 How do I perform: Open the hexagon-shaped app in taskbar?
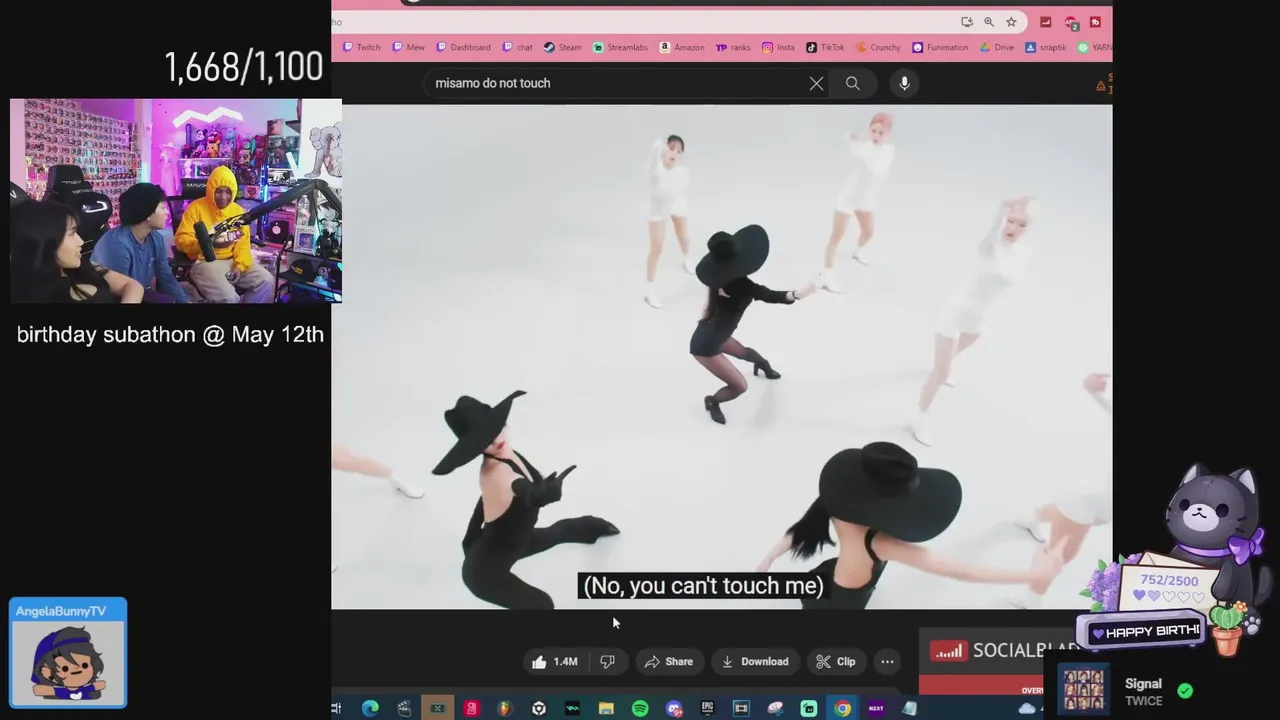(539, 708)
